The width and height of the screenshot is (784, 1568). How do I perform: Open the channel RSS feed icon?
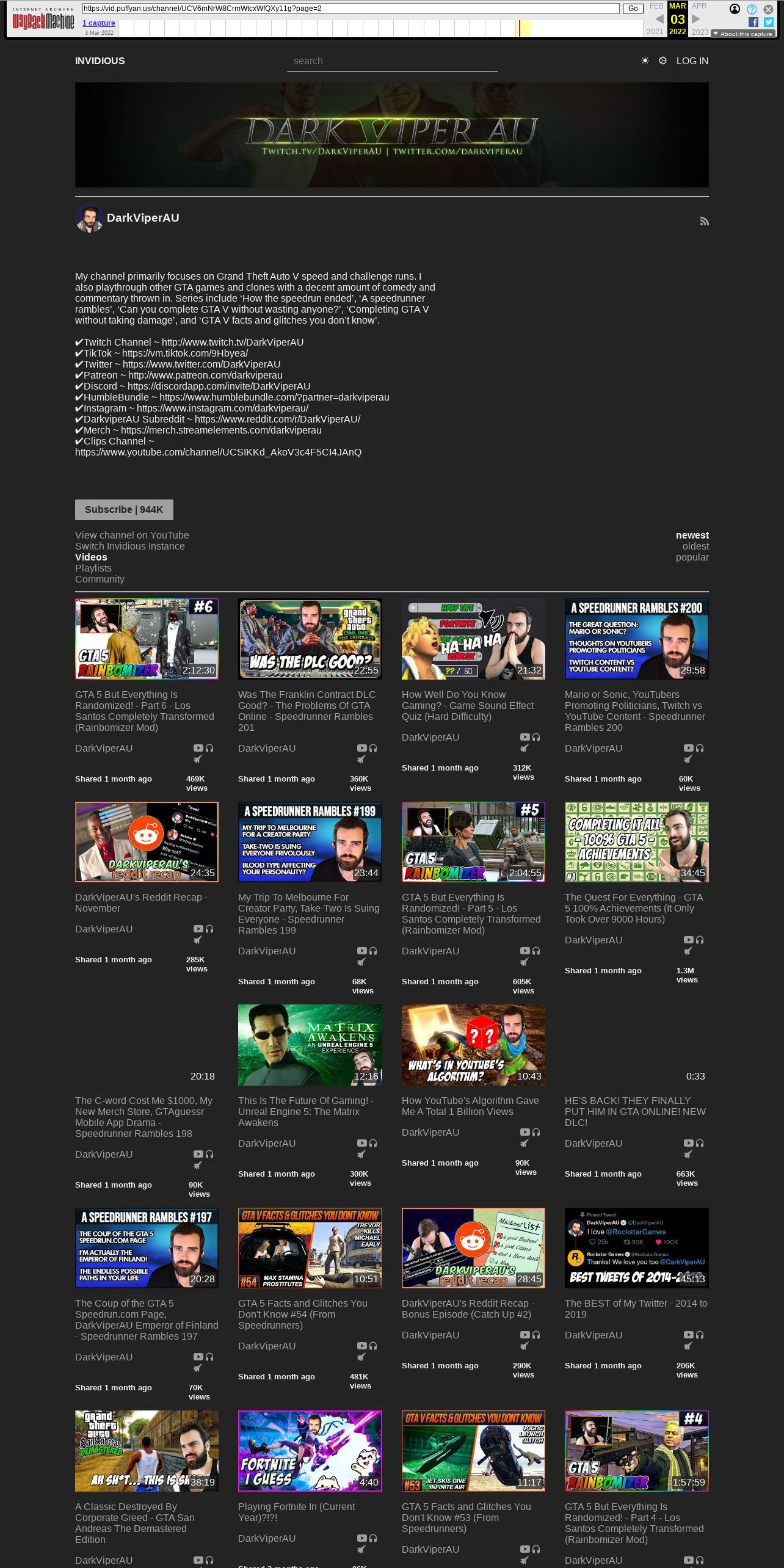704,221
